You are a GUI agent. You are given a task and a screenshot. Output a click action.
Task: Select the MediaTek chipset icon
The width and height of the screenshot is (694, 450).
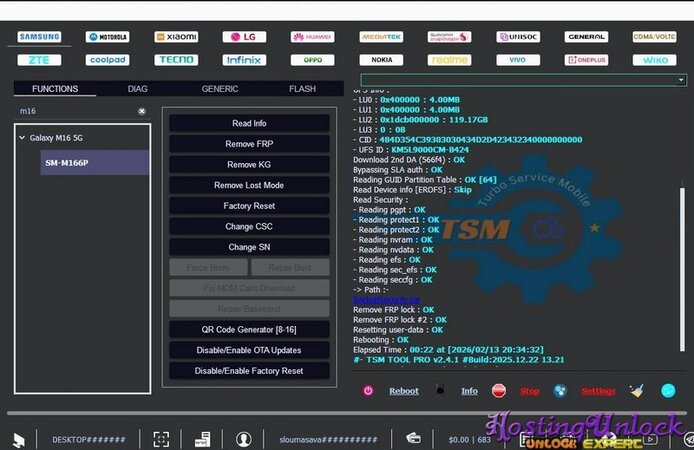[x=381, y=37]
